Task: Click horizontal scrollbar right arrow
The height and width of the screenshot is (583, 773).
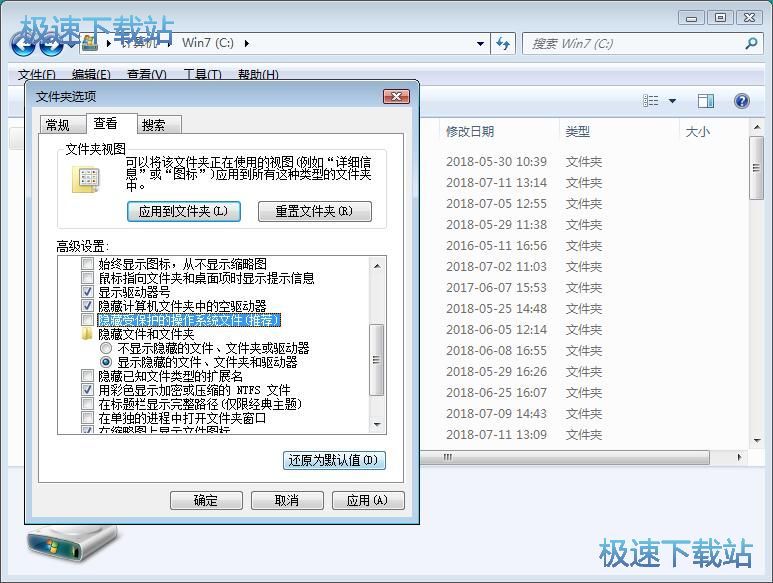Action: coord(739,457)
